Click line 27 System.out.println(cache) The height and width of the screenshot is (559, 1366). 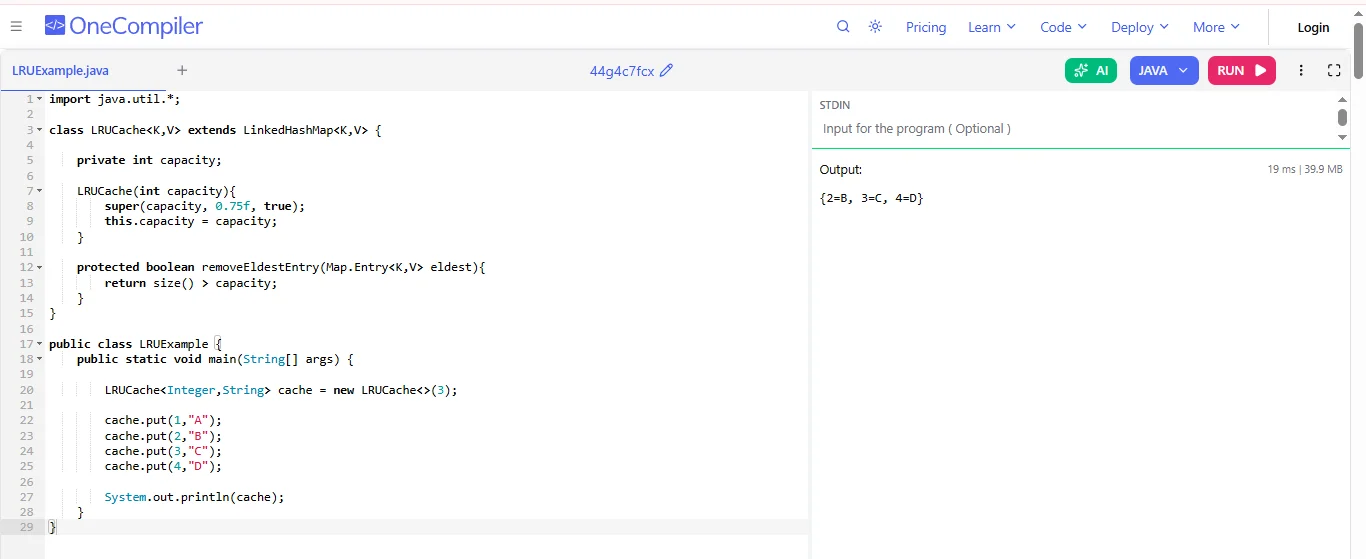click(195, 497)
